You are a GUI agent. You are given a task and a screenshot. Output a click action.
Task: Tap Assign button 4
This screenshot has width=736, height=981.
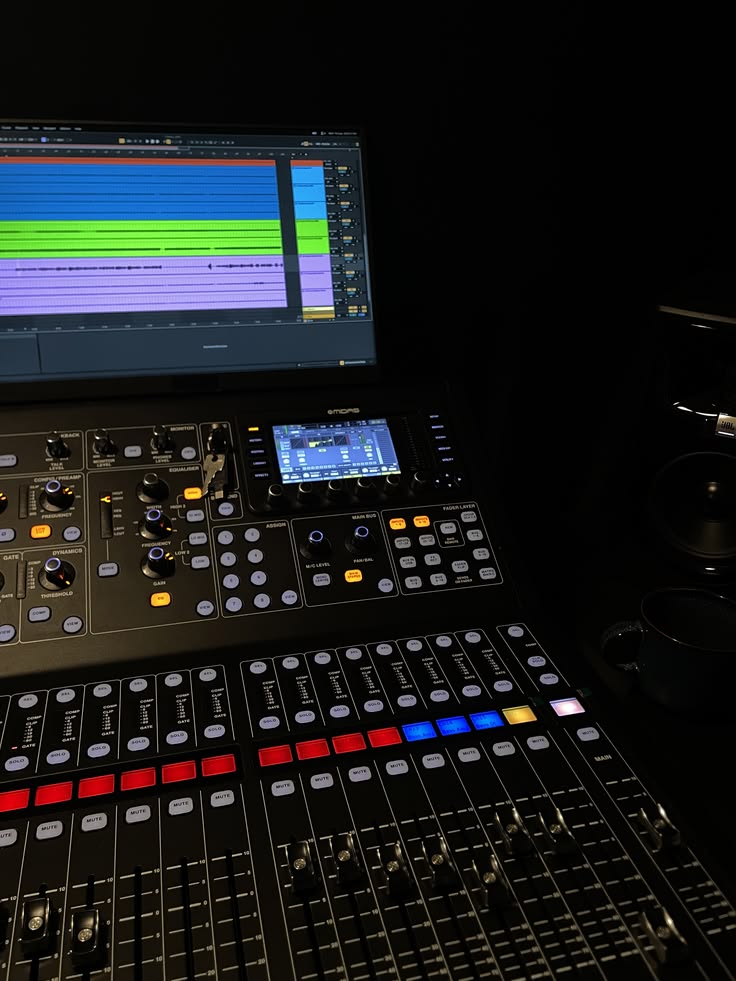click(x=255, y=556)
